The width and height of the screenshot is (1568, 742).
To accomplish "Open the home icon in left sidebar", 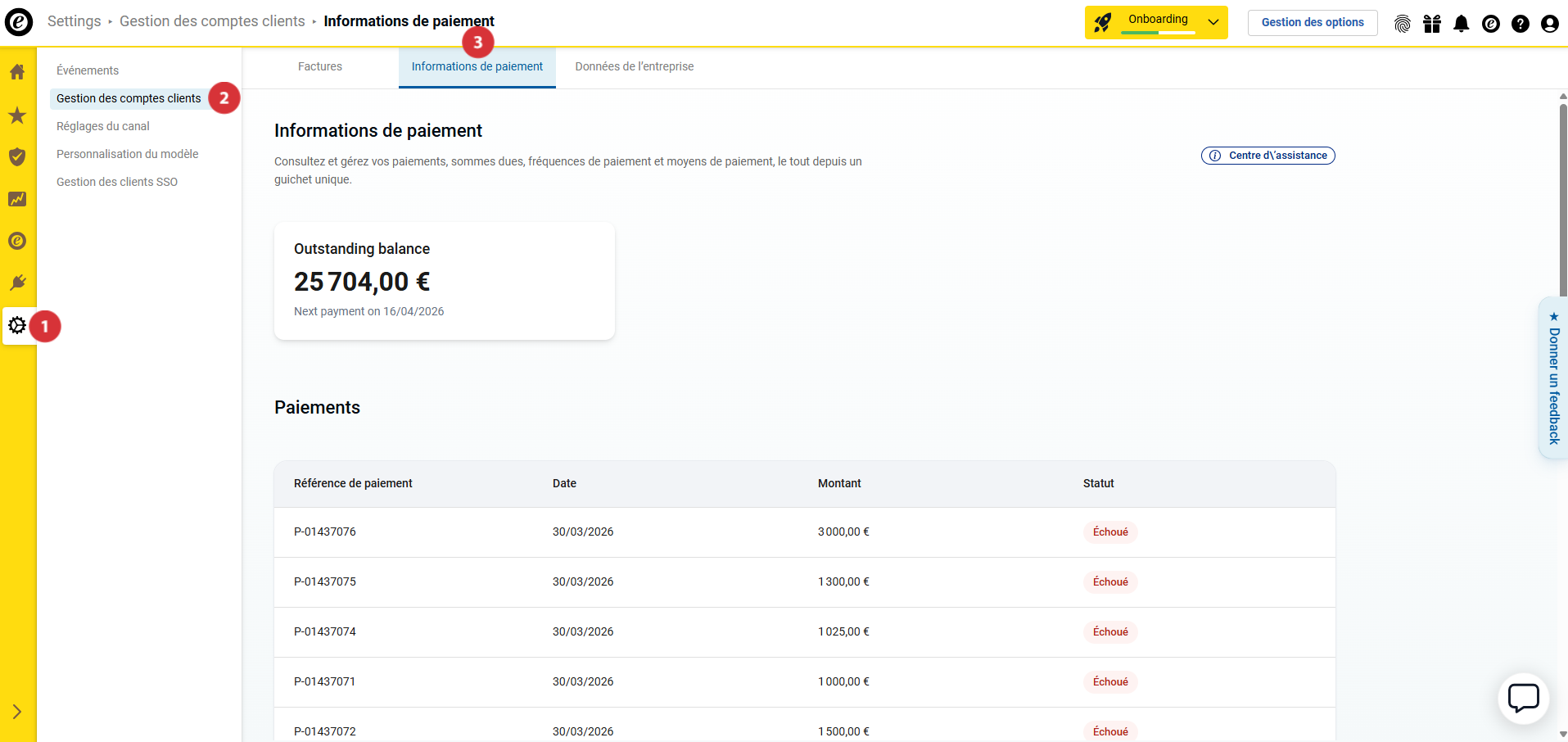I will point(17,72).
